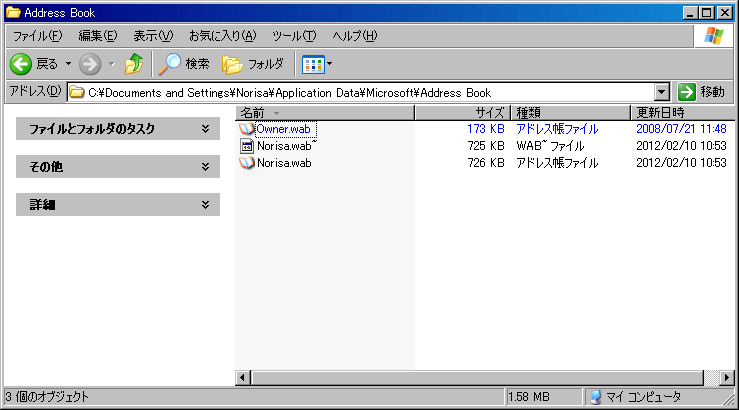
Task: Click the 2008/07/21 11:48 date cell
Action: [682, 129]
